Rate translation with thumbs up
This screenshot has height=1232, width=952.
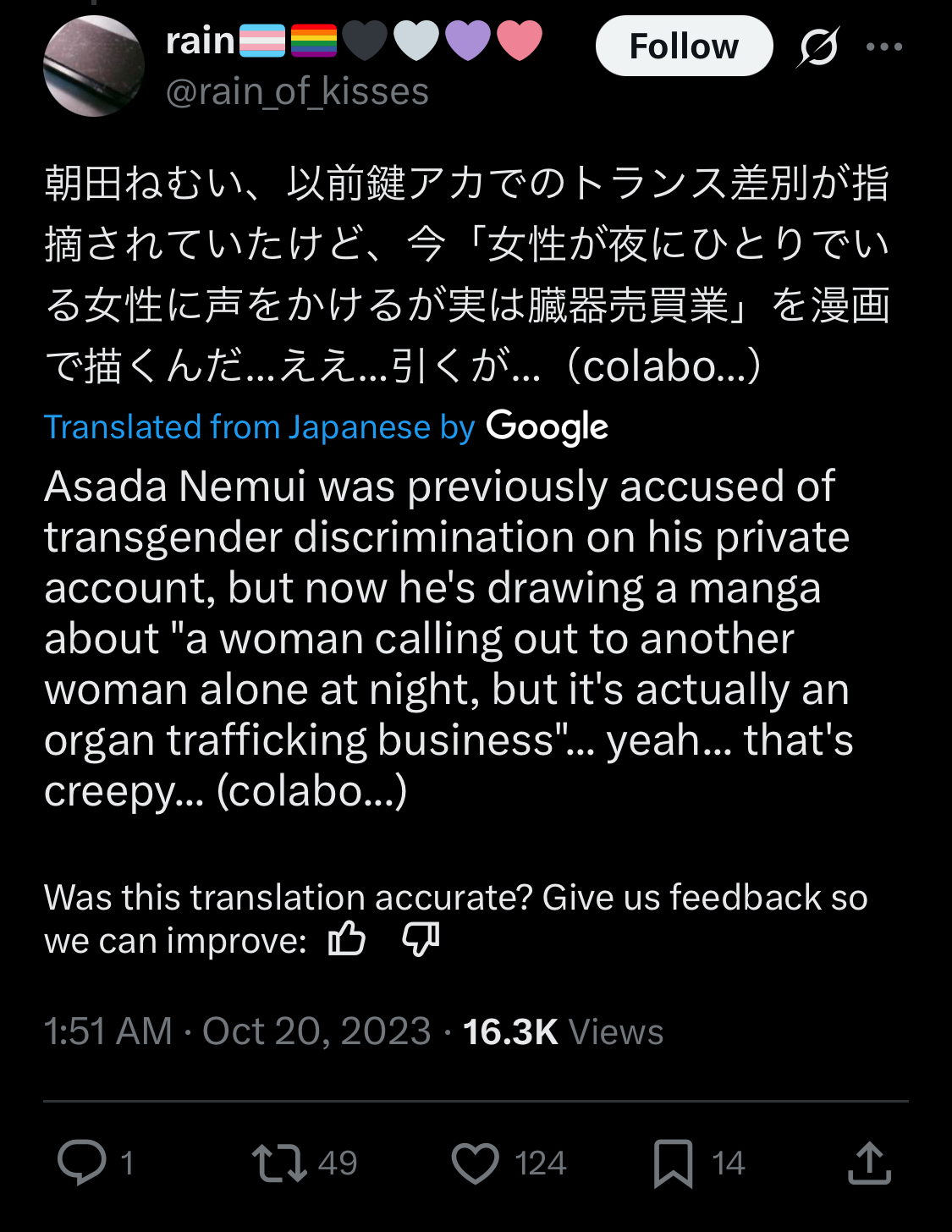(x=347, y=938)
